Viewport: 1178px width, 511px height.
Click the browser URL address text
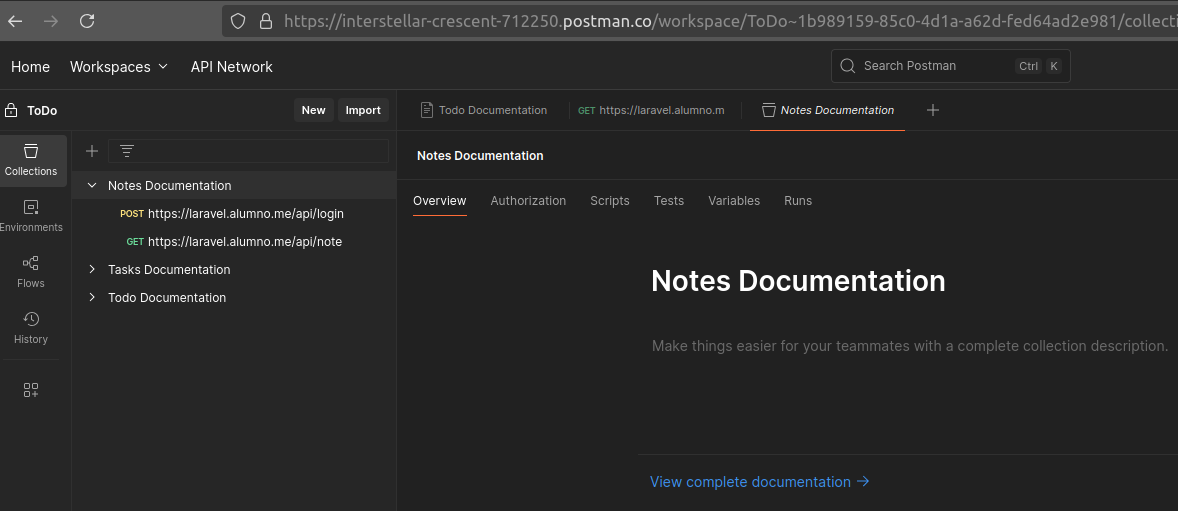(x=730, y=21)
